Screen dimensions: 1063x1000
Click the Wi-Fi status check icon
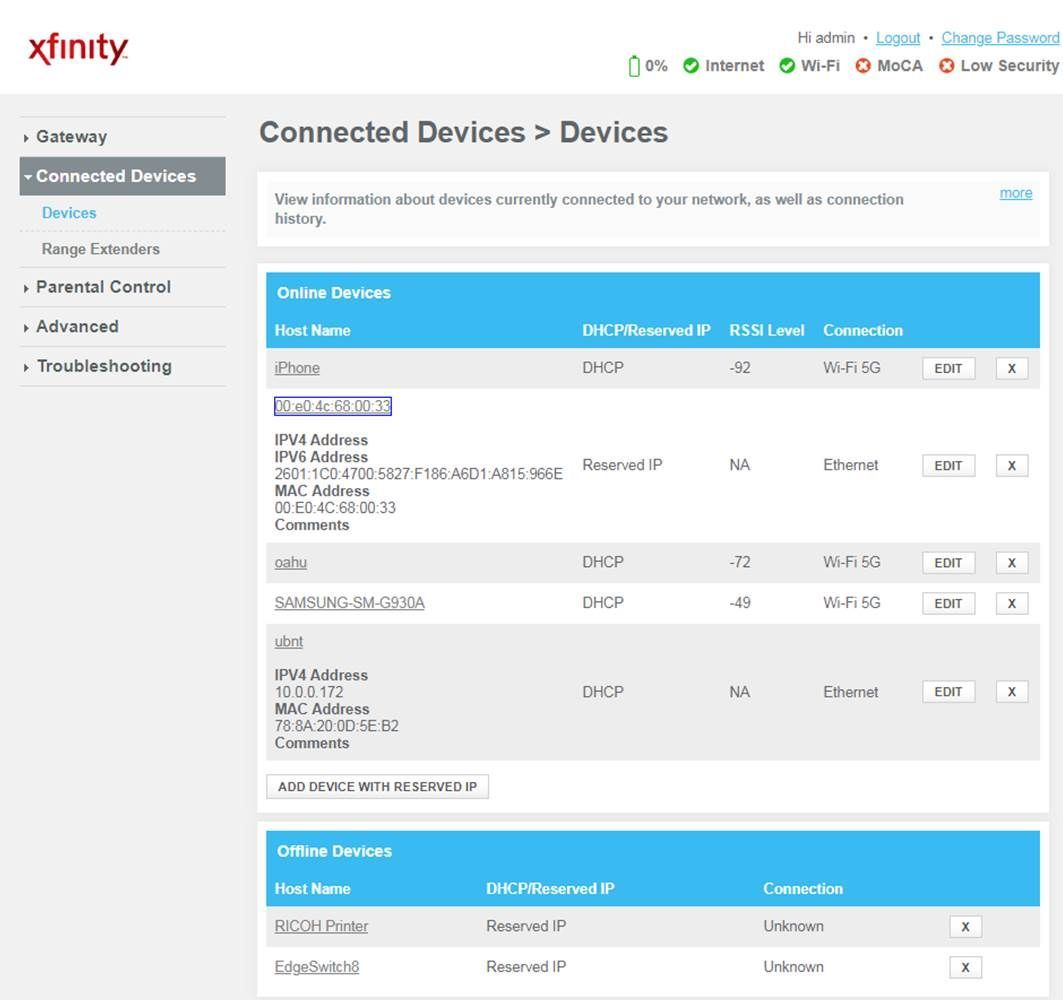[x=787, y=66]
